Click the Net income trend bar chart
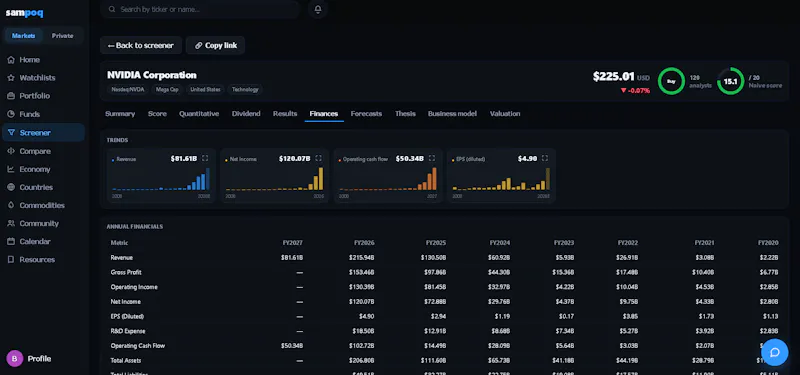Viewport: 800px width, 375px height. pyautogui.click(x=274, y=179)
